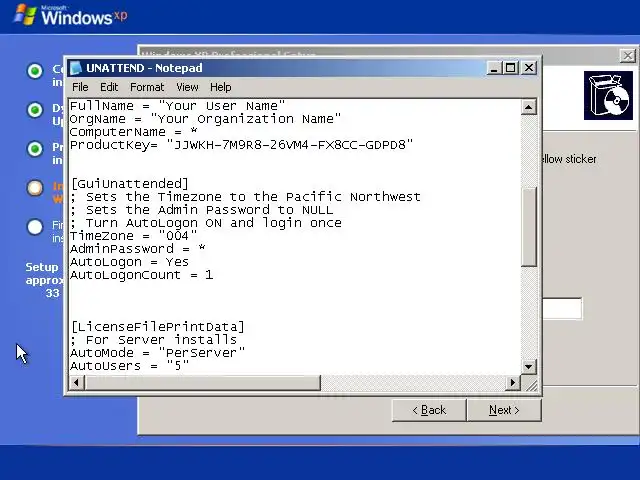This screenshot has height=480, width=640.
Task: Click the Back button in Setup wizard
Action: coord(429,410)
